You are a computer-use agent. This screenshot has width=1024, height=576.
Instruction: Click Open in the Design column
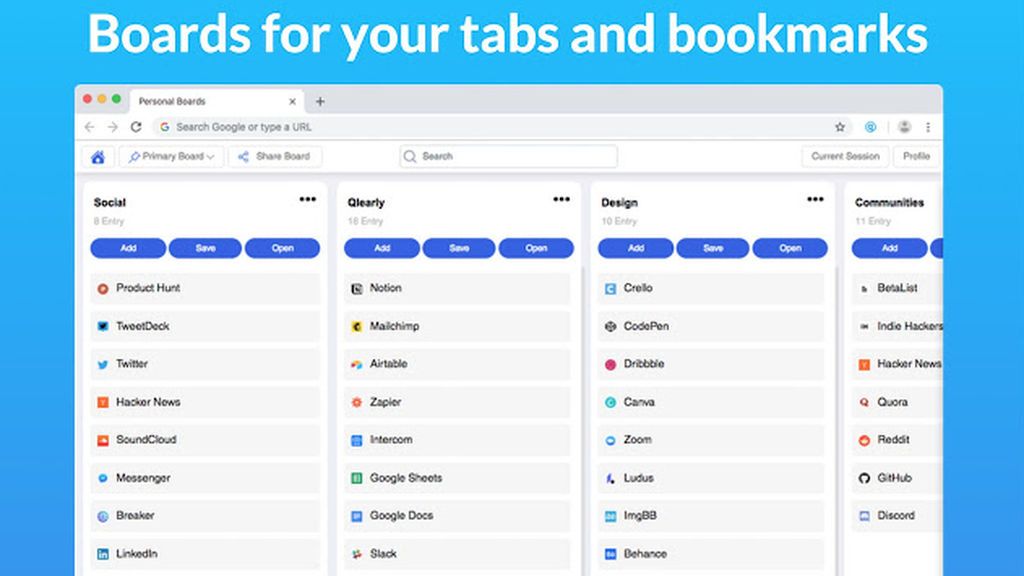790,248
